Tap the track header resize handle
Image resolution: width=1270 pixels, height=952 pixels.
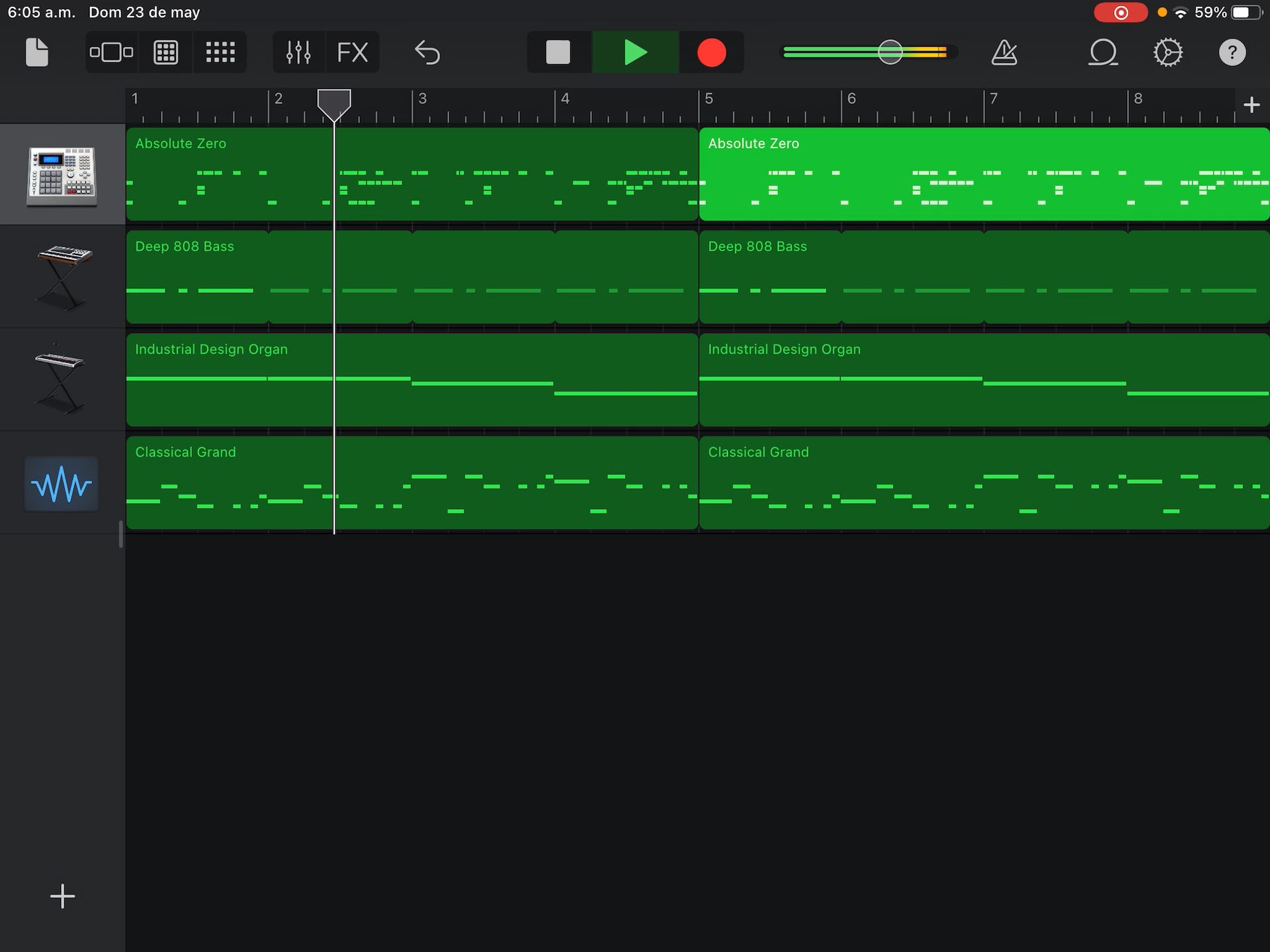point(121,534)
